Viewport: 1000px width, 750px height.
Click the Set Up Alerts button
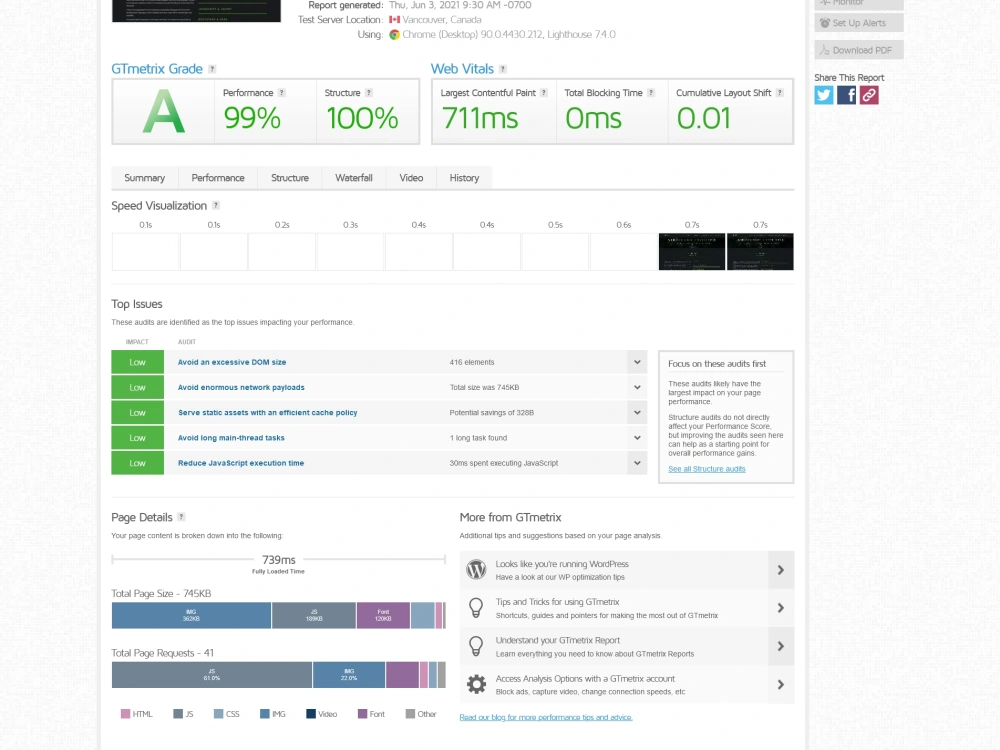pos(858,23)
